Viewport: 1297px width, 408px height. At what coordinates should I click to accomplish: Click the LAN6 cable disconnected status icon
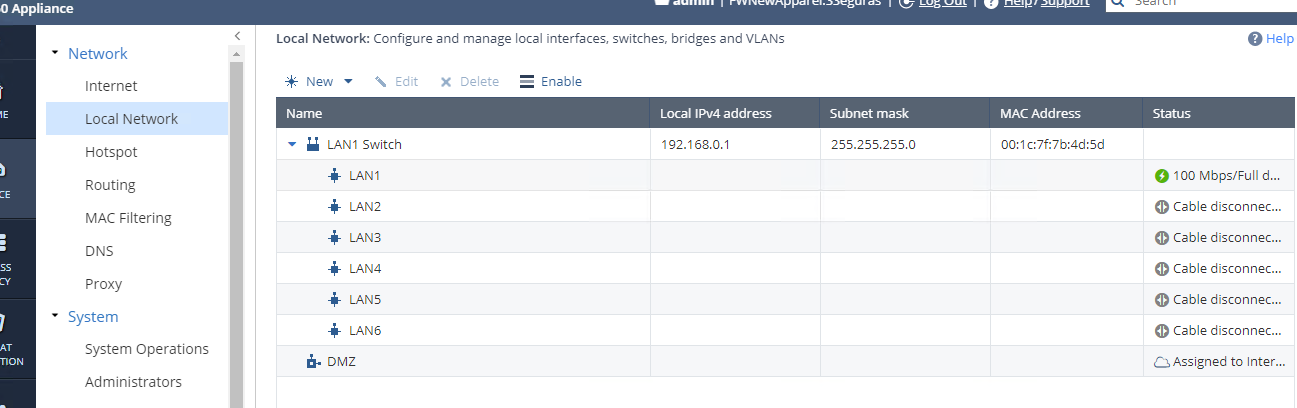click(1161, 331)
